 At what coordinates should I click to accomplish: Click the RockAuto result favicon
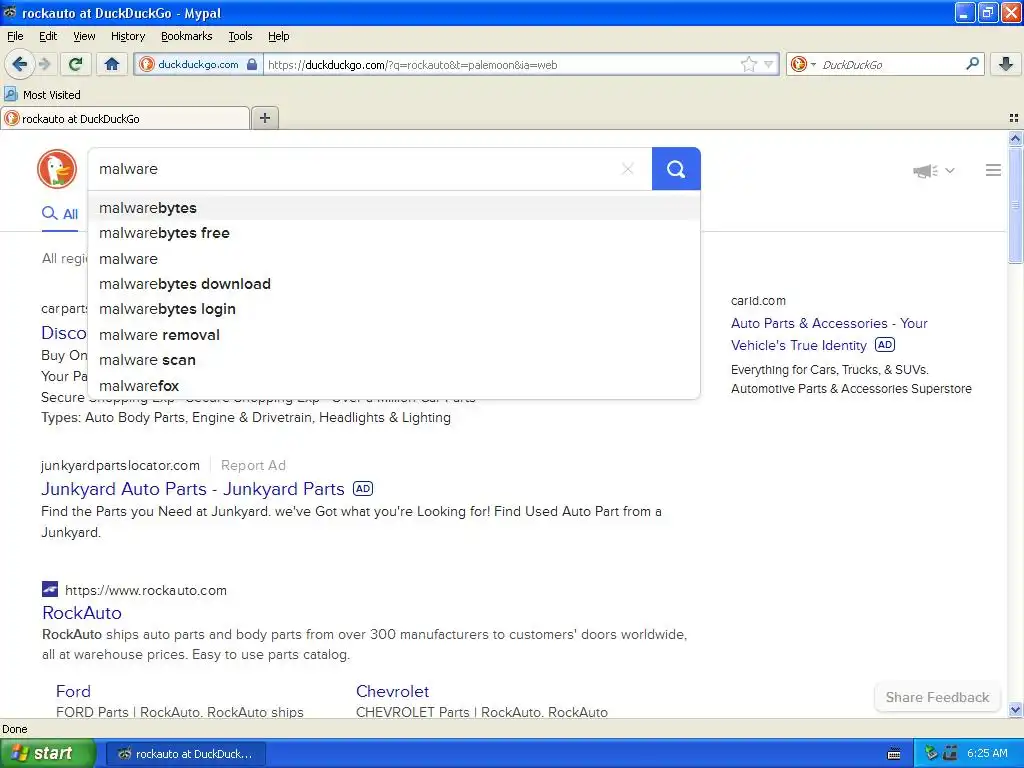coord(50,590)
